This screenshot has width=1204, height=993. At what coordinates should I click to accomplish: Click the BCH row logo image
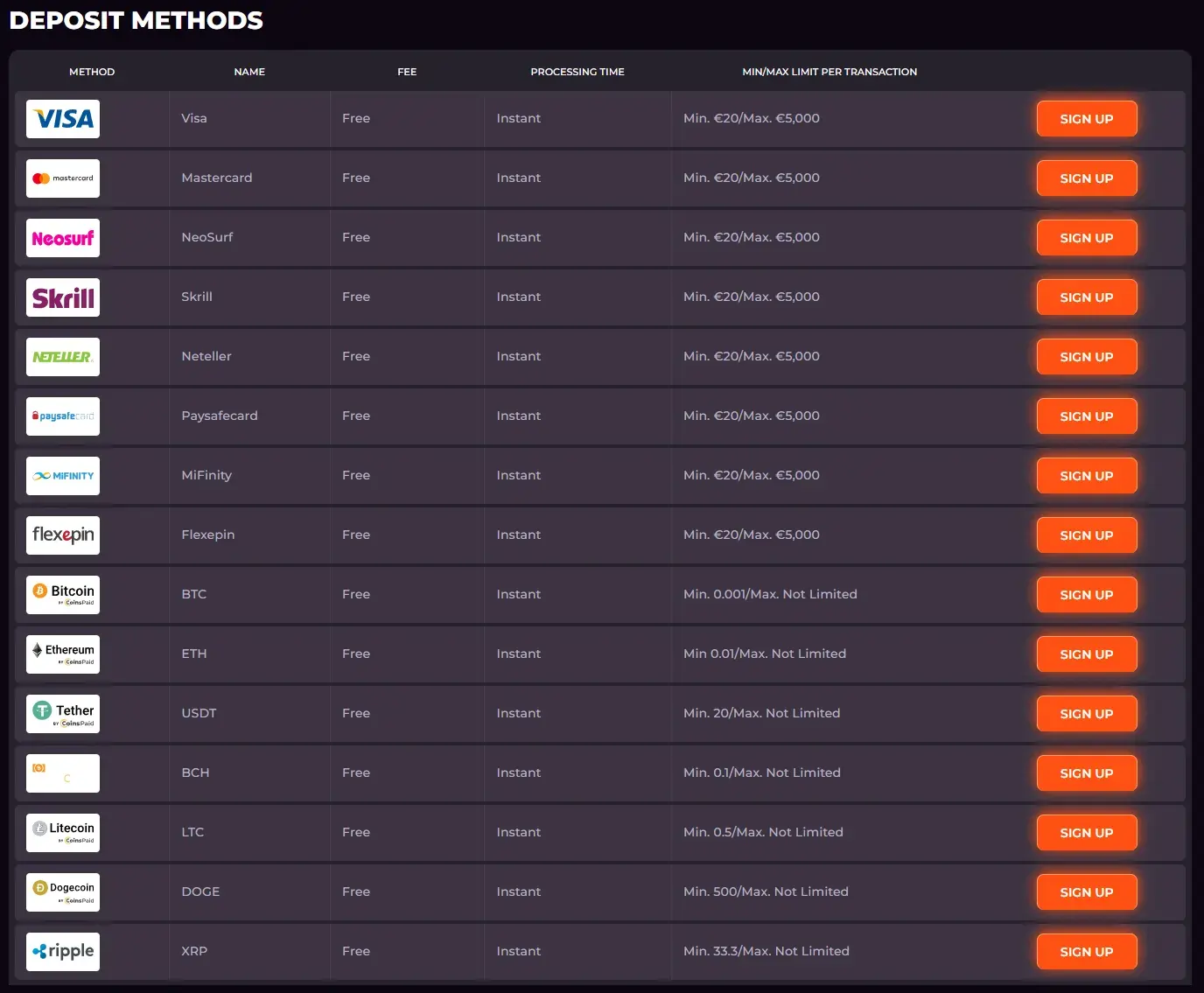(63, 773)
